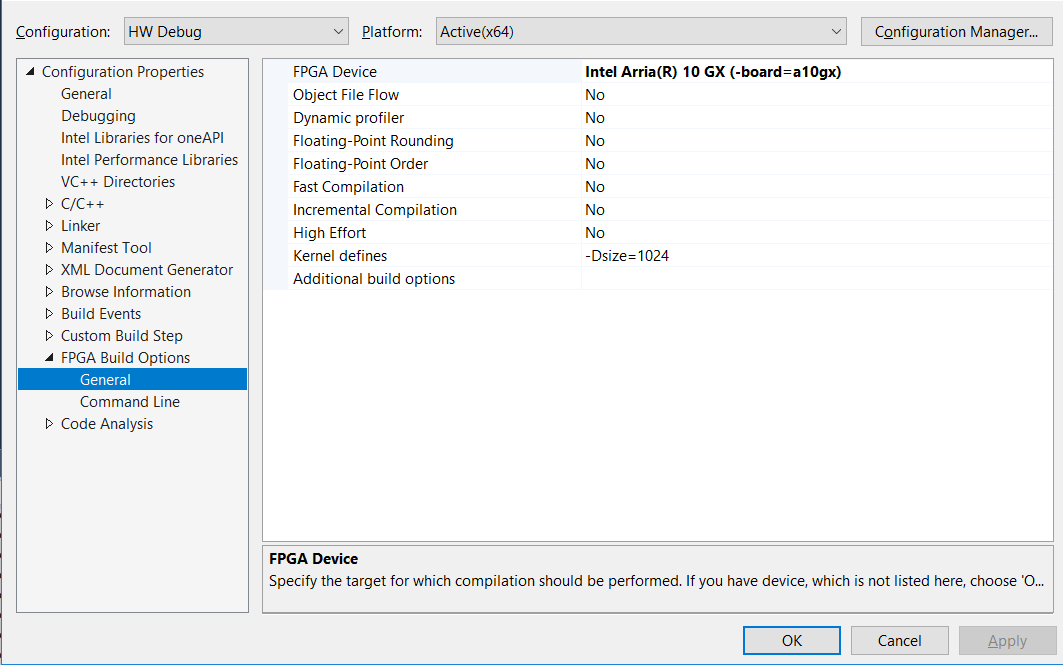Image resolution: width=1063 pixels, height=665 pixels.
Task: Open the Configuration dropdown
Action: pyautogui.click(x=236, y=32)
